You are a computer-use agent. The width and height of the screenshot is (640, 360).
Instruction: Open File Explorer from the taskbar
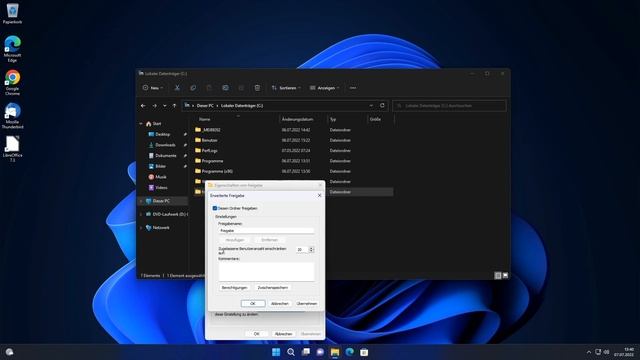pyautogui.click(x=335, y=352)
